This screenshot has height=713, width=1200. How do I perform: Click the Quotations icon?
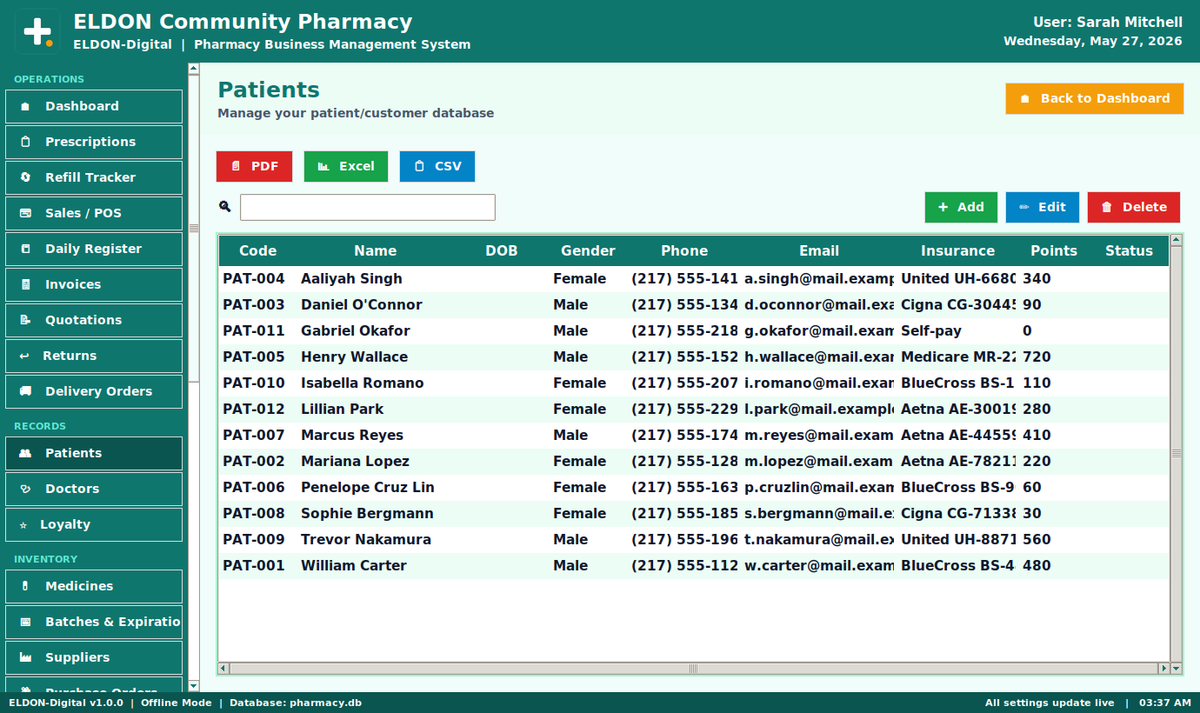25,320
